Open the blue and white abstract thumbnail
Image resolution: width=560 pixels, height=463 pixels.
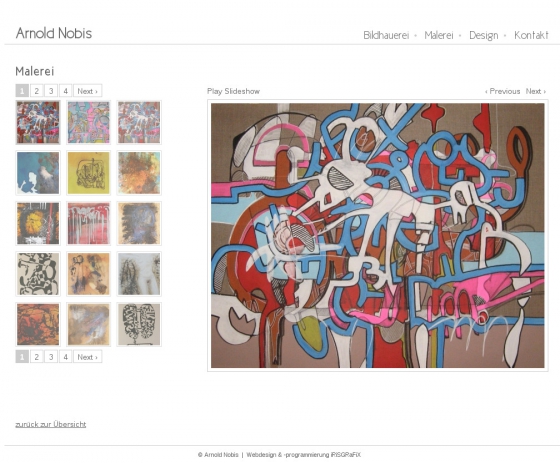click(x=38, y=173)
